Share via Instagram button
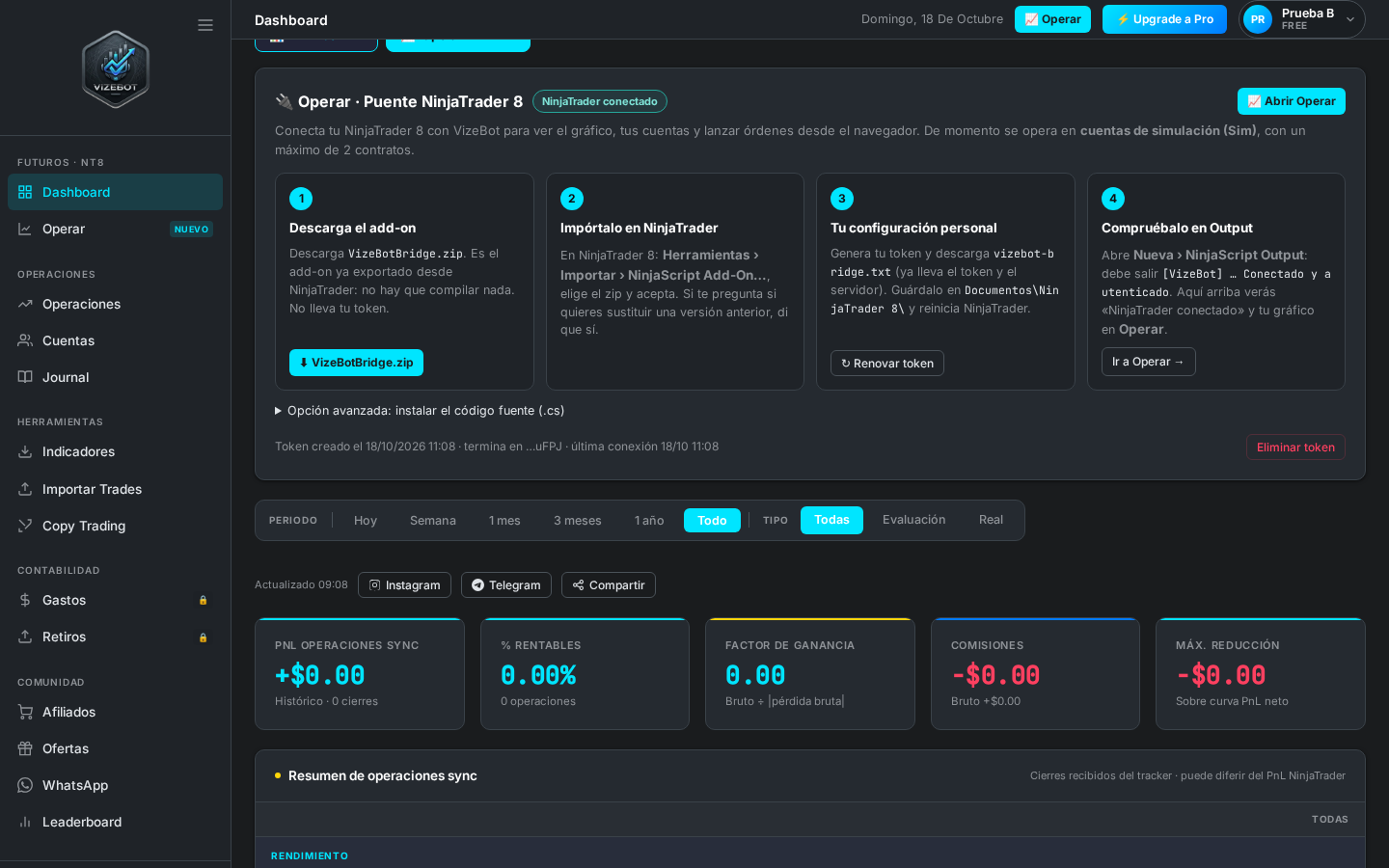This screenshot has height=868, width=1389. click(404, 585)
